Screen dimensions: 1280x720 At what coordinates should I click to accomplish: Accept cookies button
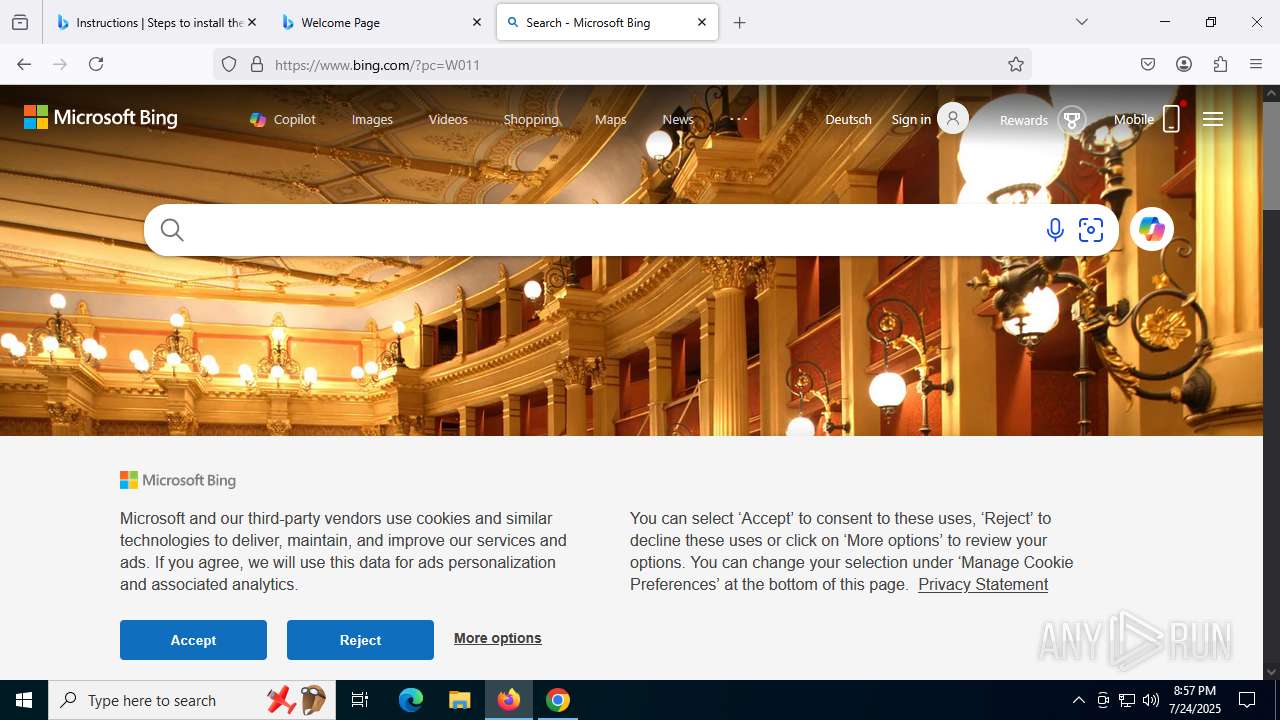click(x=193, y=640)
